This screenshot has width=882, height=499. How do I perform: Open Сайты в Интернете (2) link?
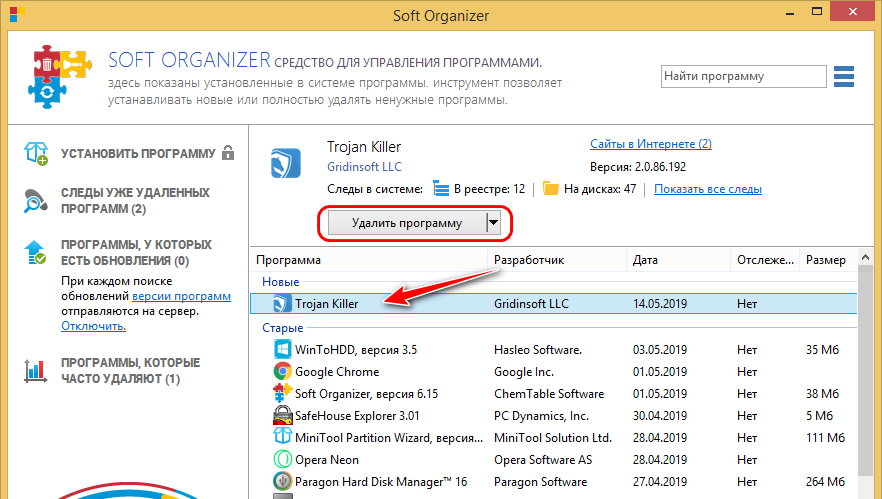651,144
